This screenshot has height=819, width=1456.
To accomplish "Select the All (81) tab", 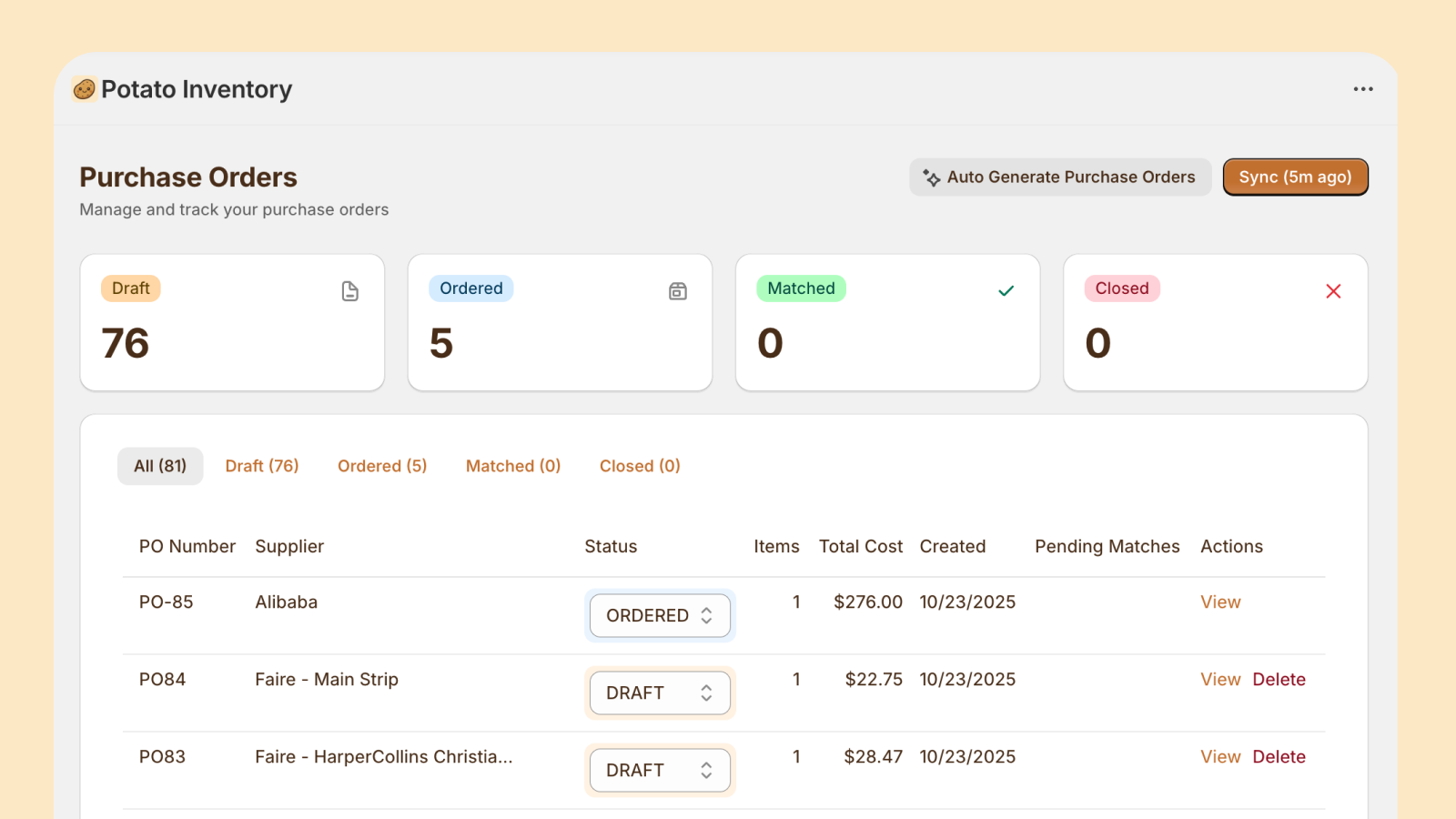I will (160, 466).
